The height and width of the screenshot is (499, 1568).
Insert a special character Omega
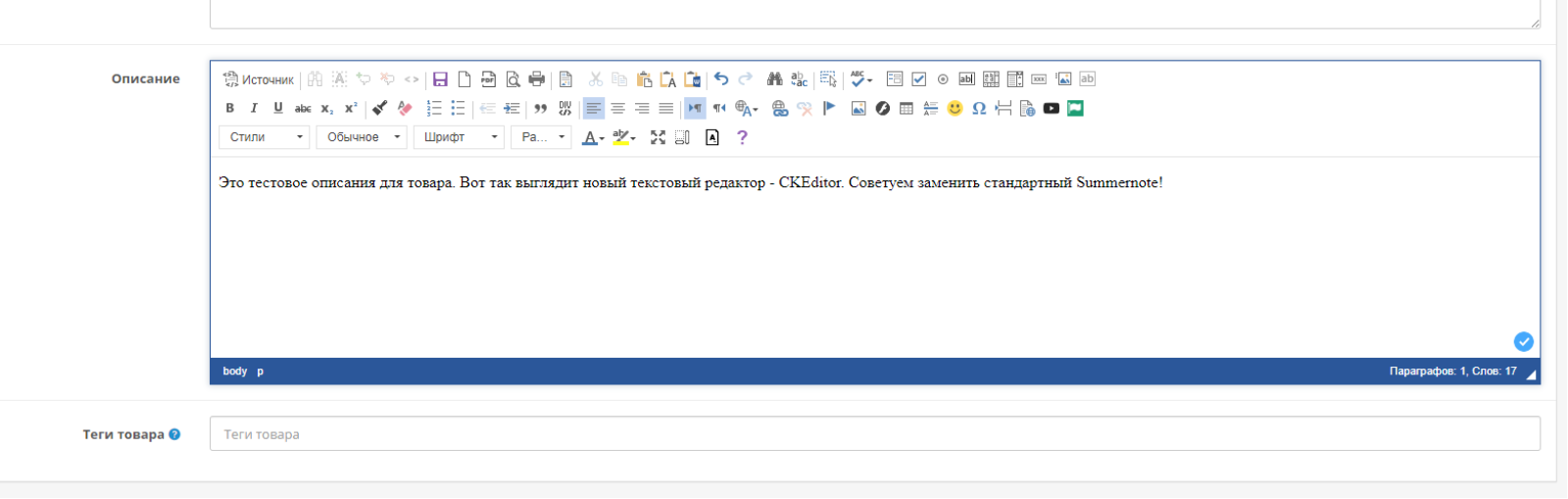point(979,109)
